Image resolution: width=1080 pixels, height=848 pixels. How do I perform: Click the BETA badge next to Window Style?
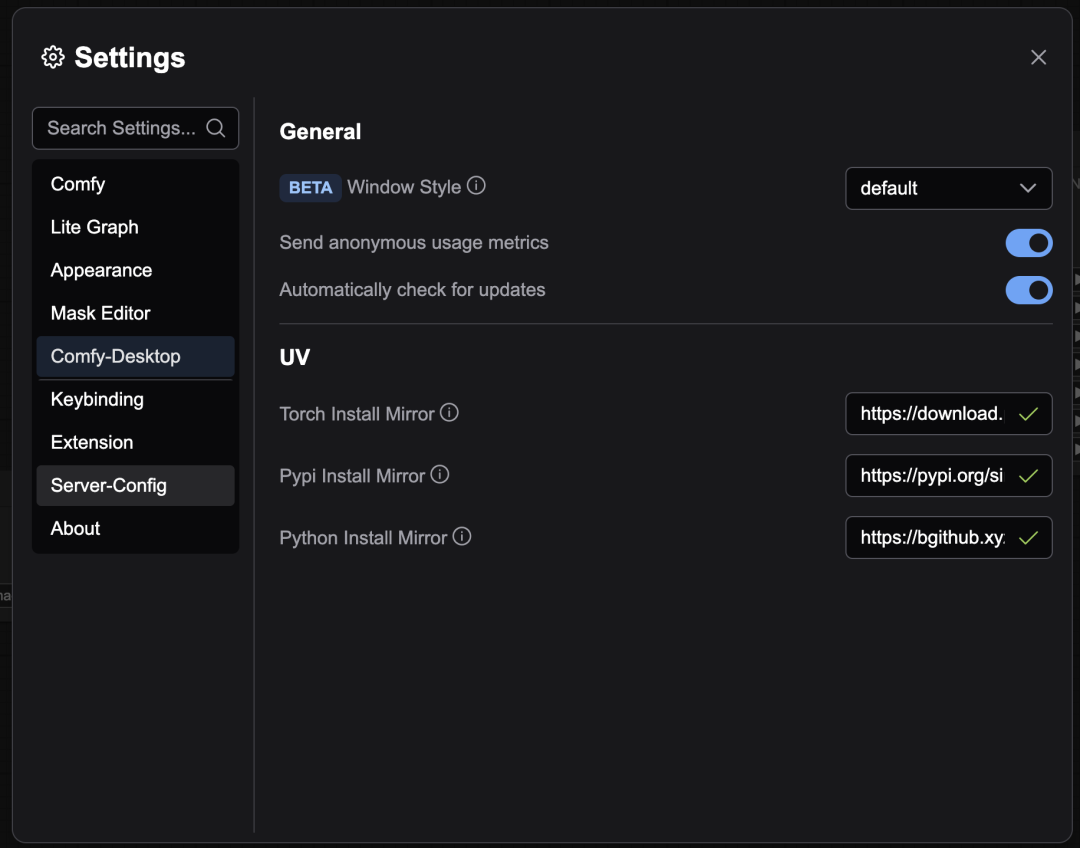(x=310, y=188)
